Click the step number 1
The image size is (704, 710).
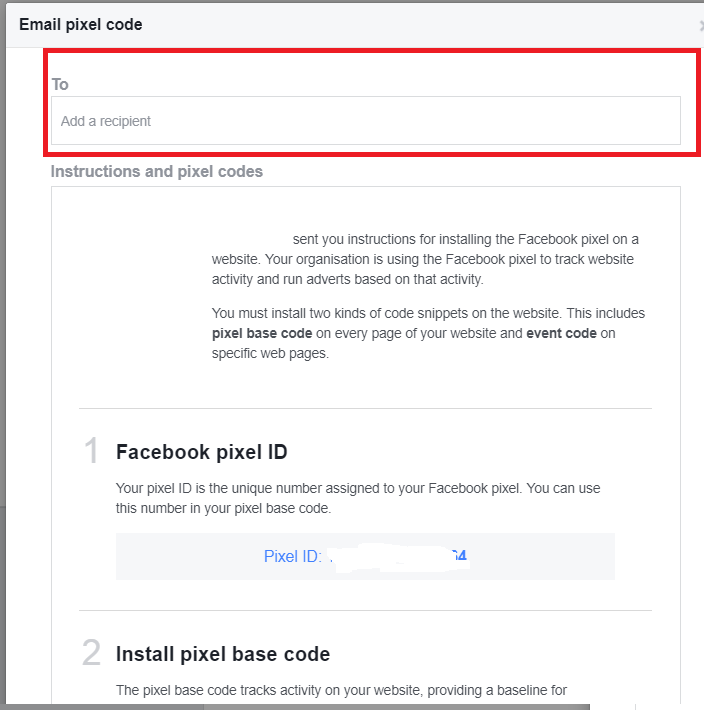click(92, 452)
